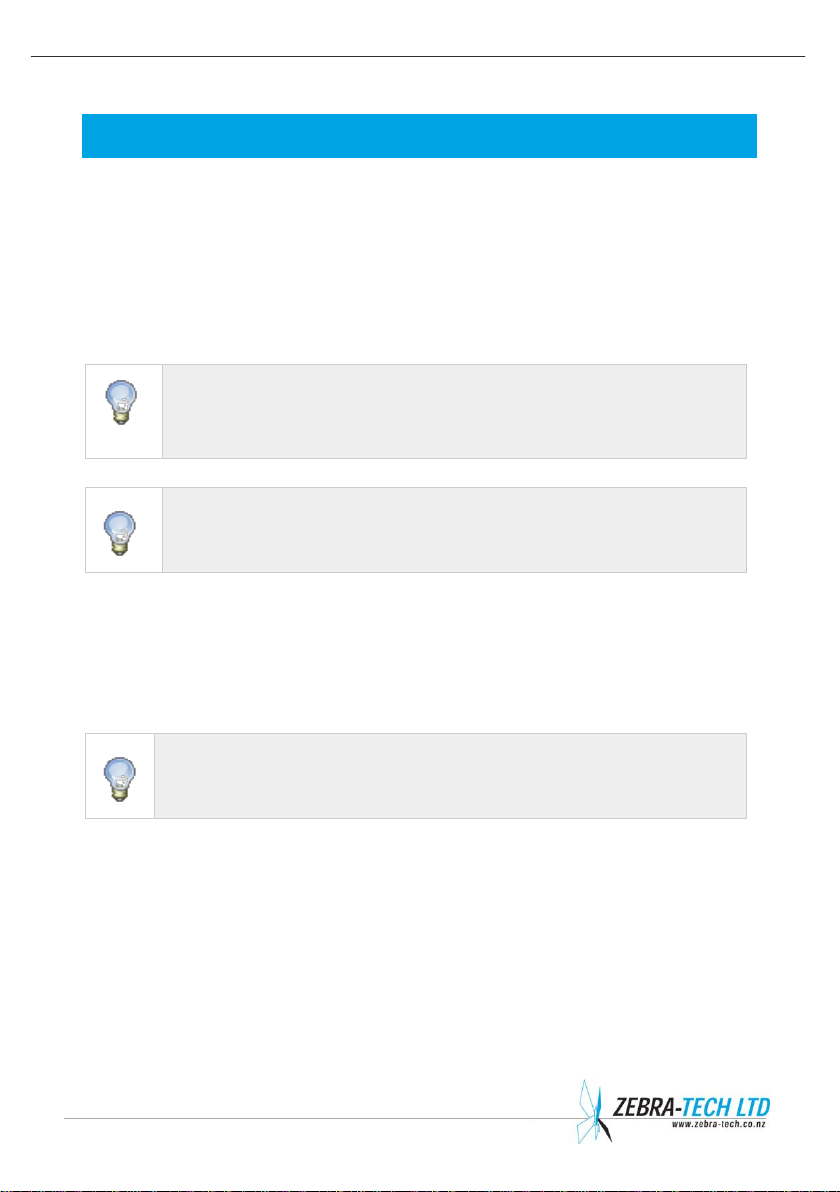Click inside the tallest gray tip box
Viewport: 840px width, 1192px height.
pos(455,411)
